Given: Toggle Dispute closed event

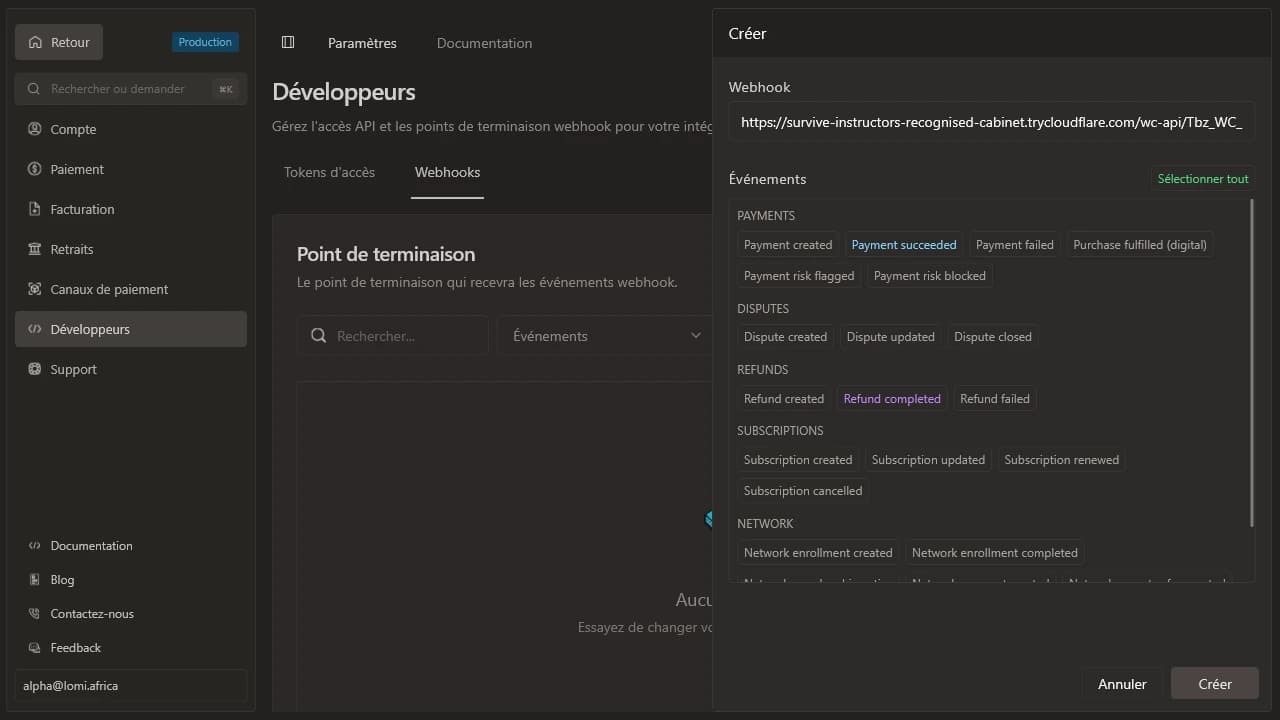Looking at the screenshot, I should click(993, 337).
